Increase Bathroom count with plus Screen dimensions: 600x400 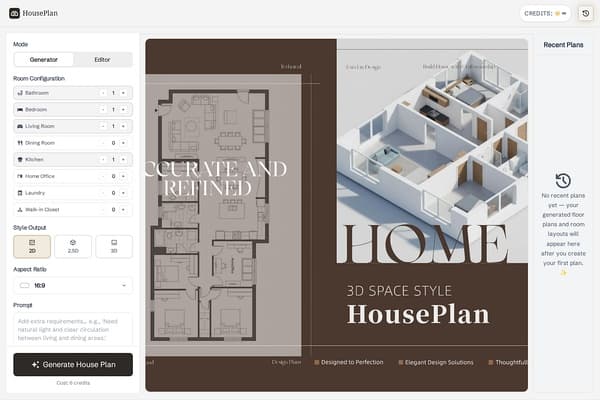point(123,93)
